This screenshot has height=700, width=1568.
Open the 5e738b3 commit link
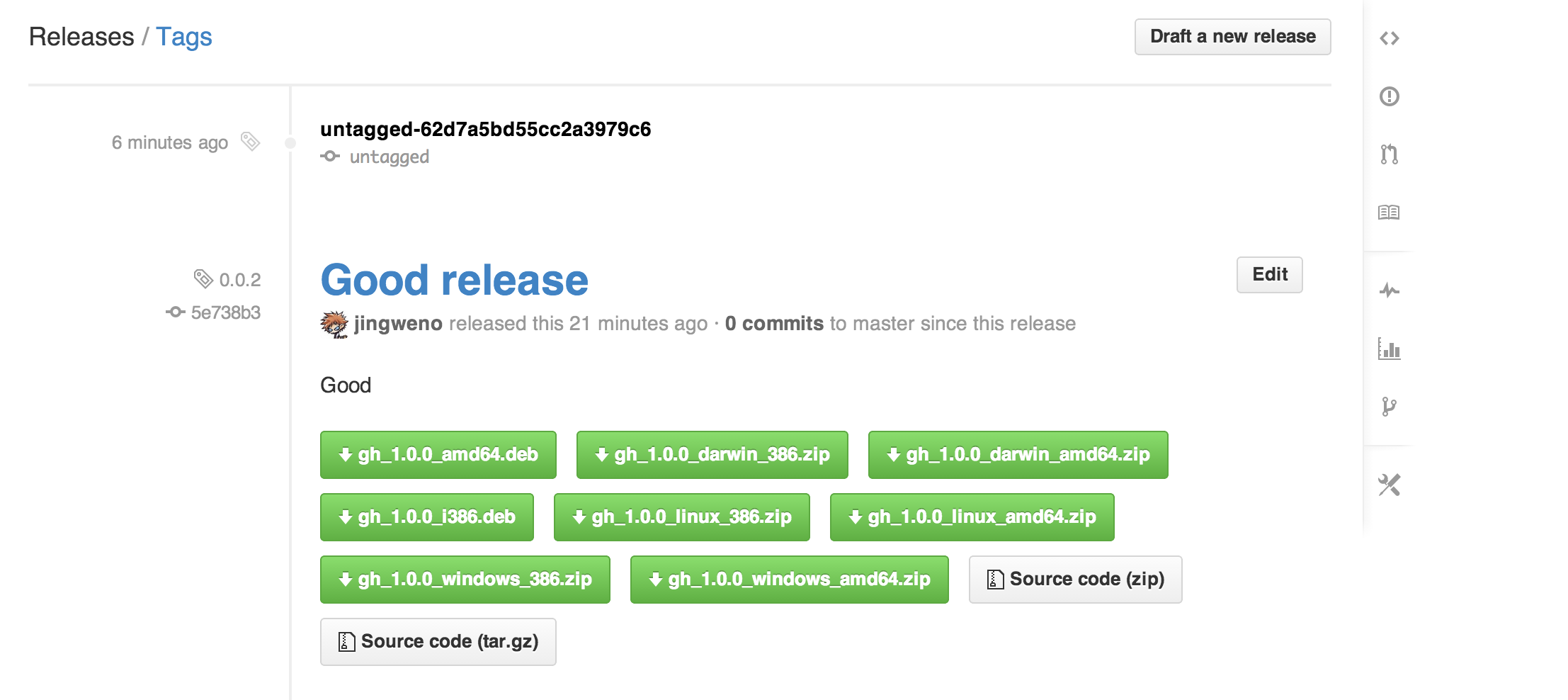click(x=225, y=312)
